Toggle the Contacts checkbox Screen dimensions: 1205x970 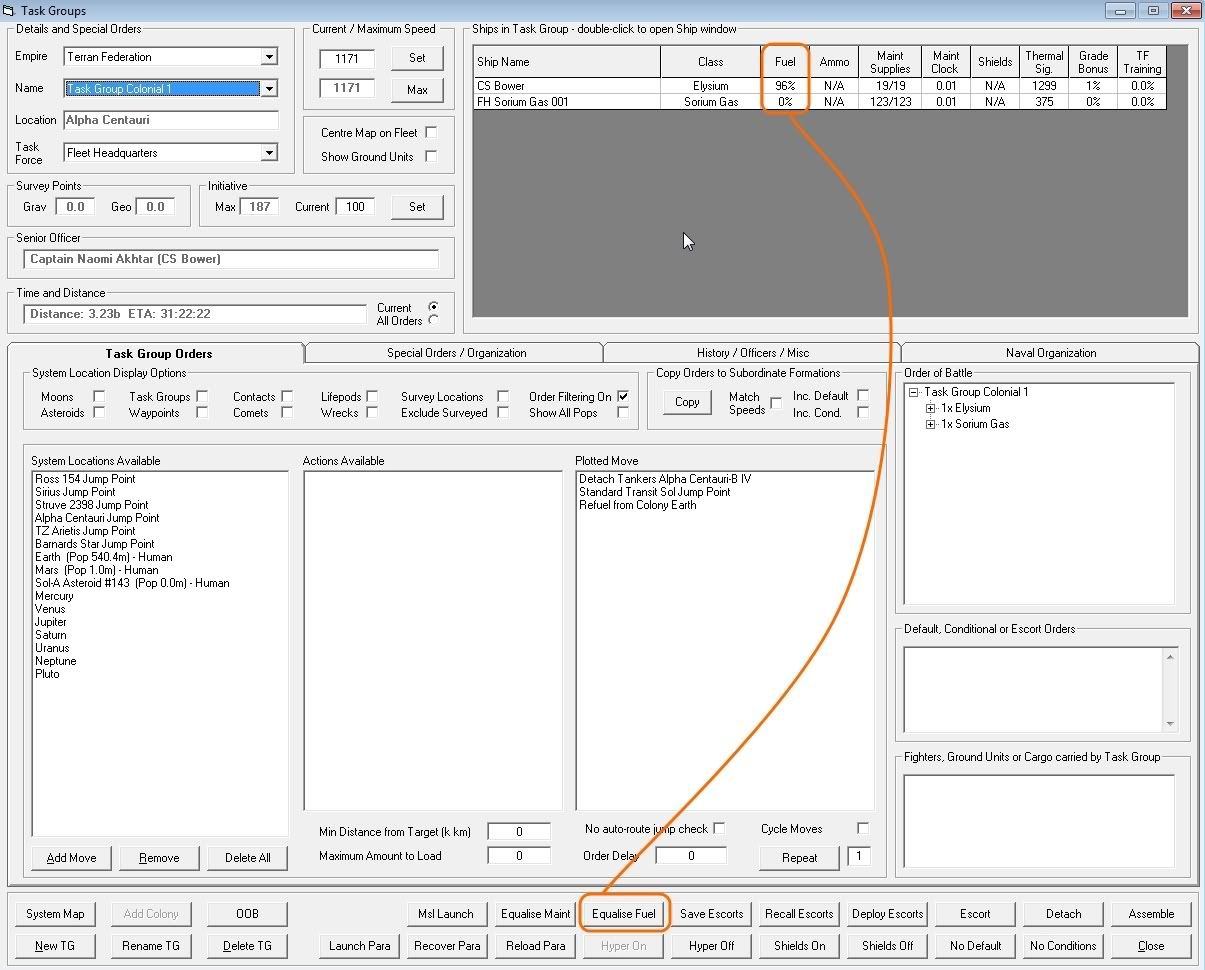pyautogui.click(x=287, y=396)
